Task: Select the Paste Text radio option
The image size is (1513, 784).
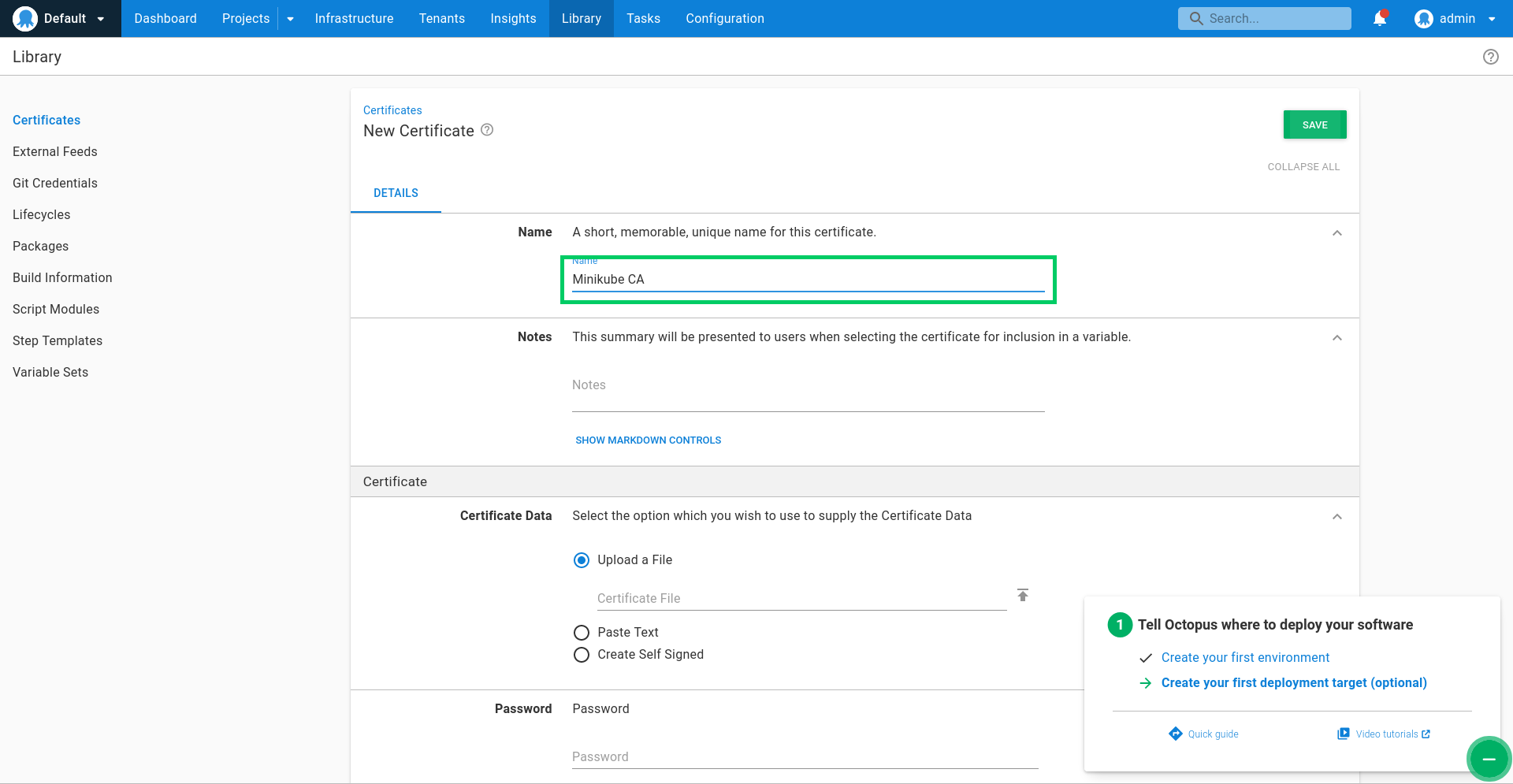Action: click(582, 633)
